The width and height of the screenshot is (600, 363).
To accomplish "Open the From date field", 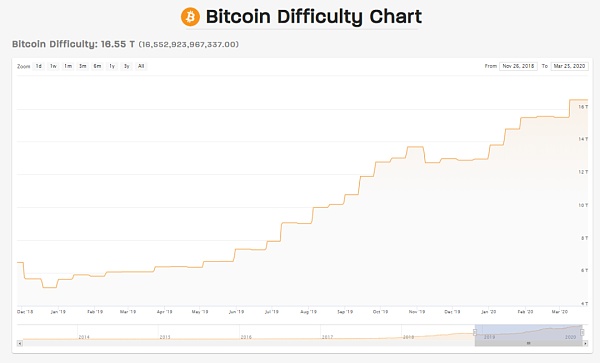I will pyautogui.click(x=518, y=66).
